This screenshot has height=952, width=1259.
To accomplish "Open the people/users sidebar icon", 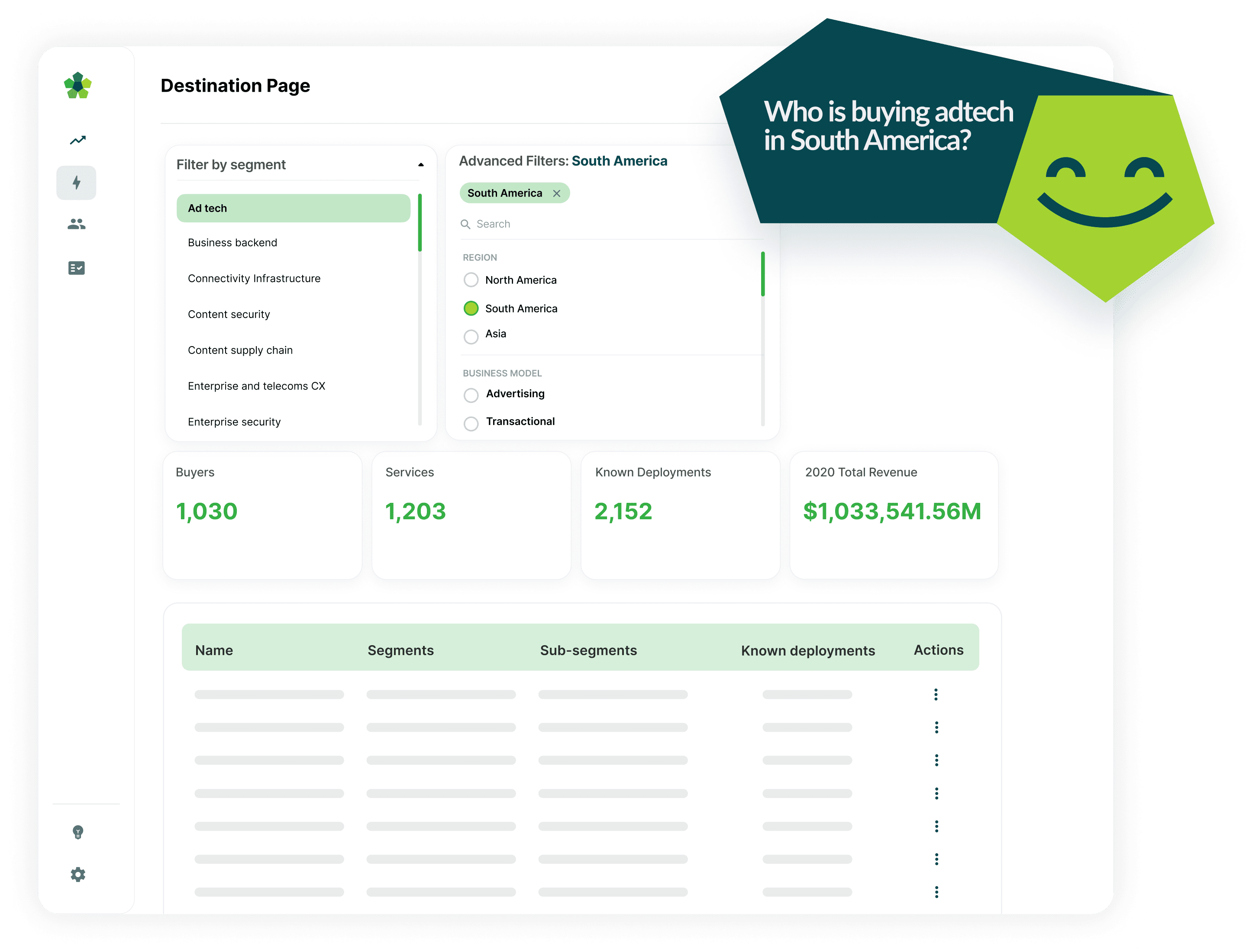I will [x=76, y=224].
